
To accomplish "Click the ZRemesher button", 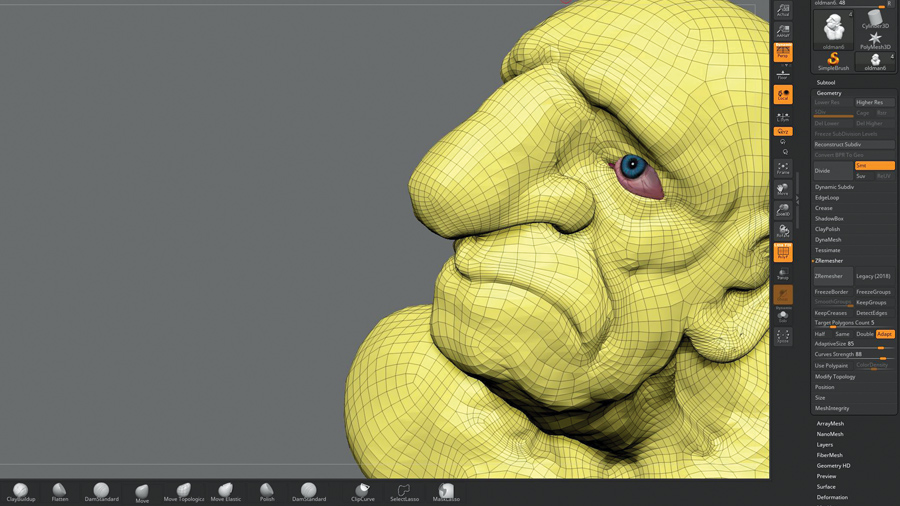I will [833, 276].
